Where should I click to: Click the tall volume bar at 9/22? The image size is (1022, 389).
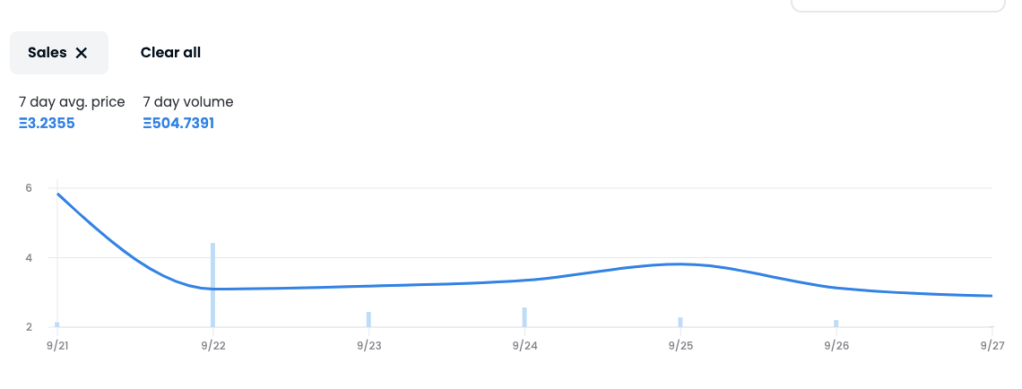click(212, 285)
